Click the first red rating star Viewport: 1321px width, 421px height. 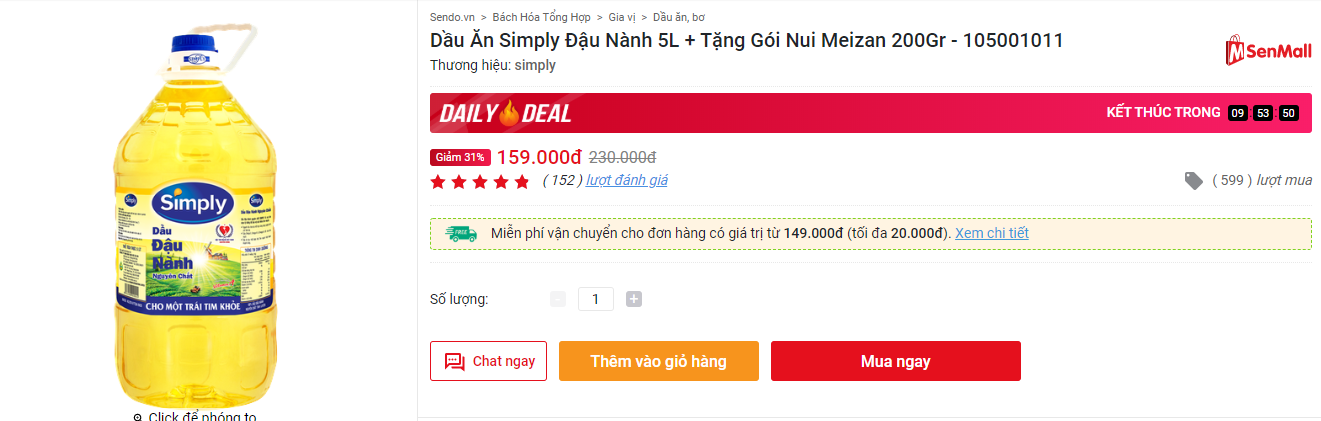tap(438, 181)
